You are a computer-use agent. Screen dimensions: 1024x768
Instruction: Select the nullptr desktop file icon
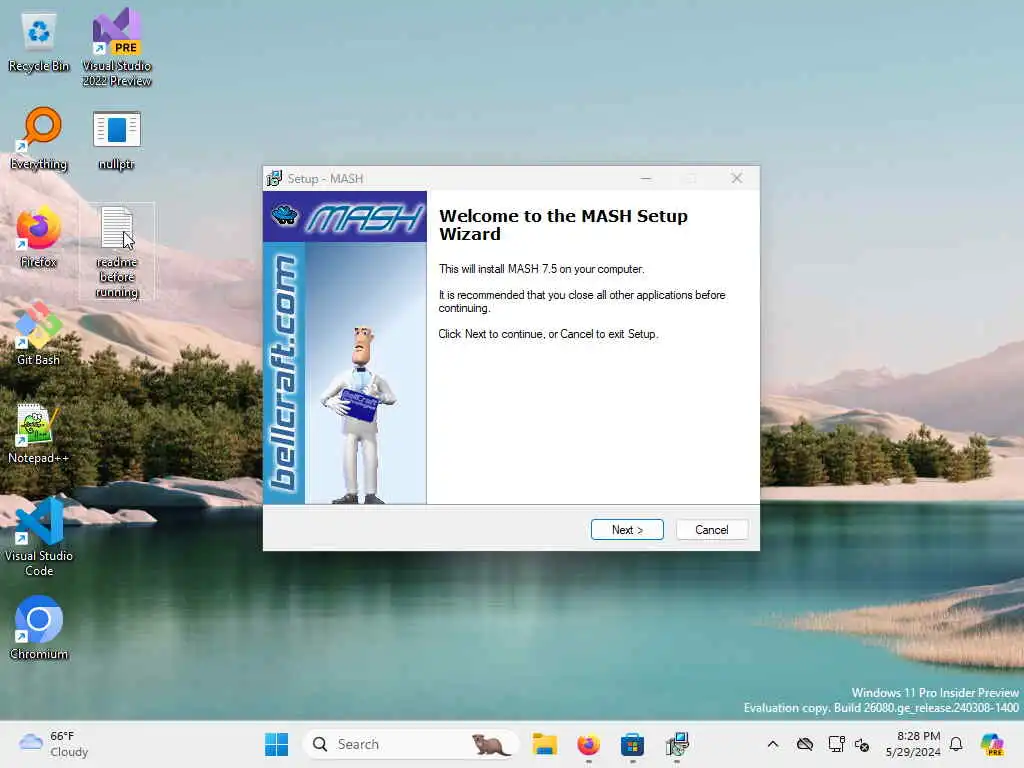pos(116,140)
